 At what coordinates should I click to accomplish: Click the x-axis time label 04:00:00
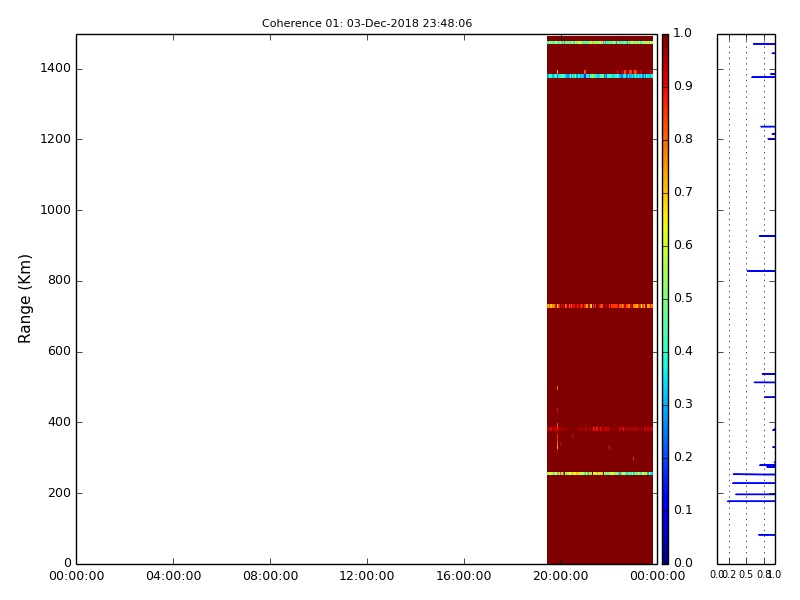pyautogui.click(x=173, y=576)
